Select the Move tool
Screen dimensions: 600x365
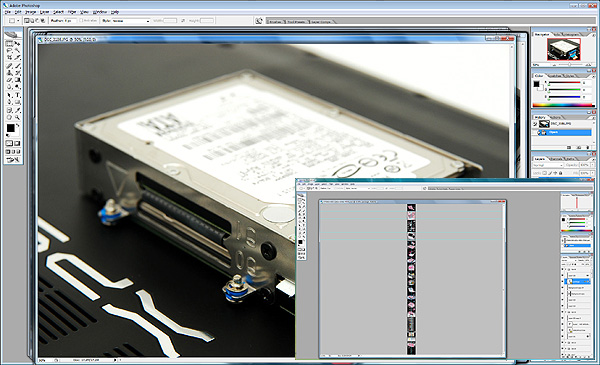[17, 44]
